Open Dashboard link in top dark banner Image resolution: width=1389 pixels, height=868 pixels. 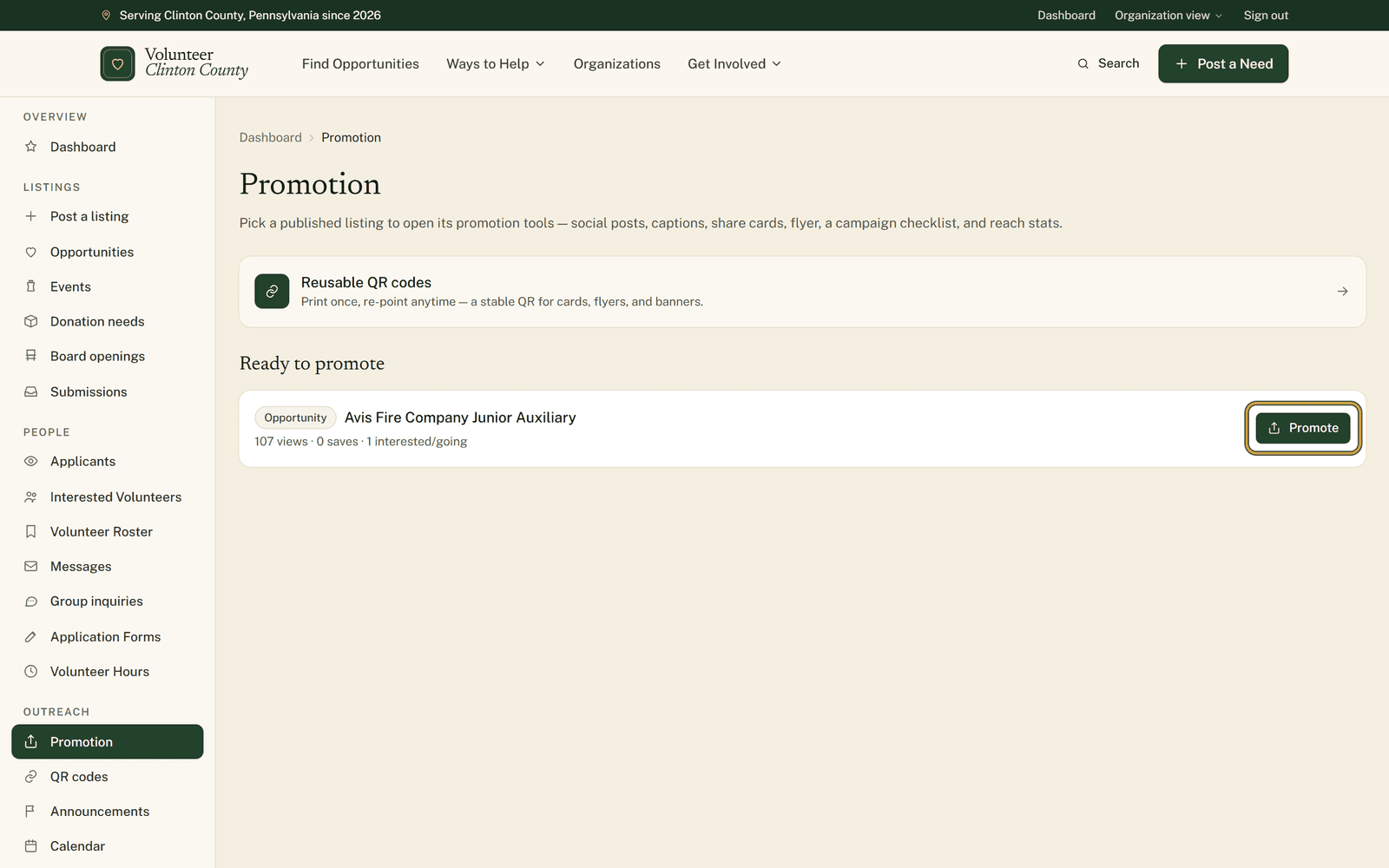1066,16
